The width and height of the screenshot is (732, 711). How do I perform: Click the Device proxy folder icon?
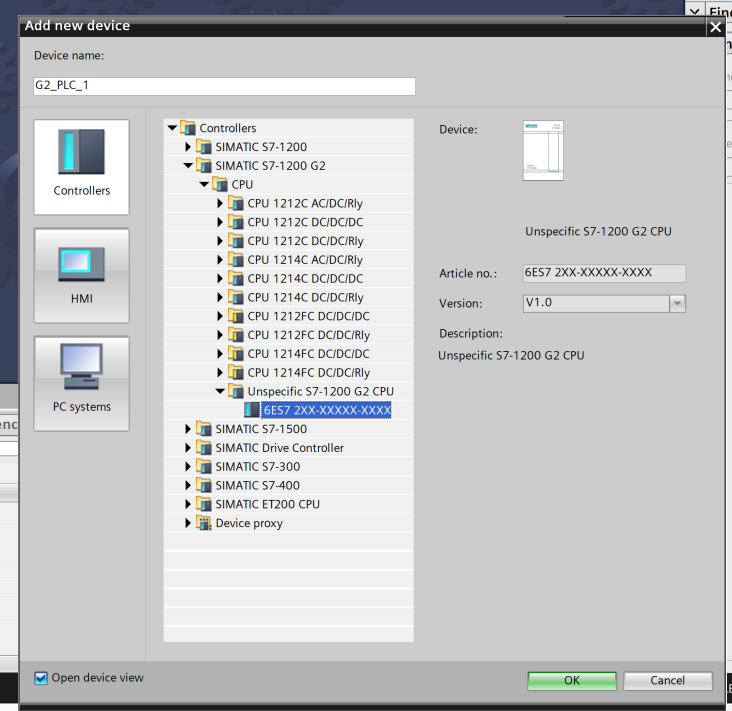204,523
